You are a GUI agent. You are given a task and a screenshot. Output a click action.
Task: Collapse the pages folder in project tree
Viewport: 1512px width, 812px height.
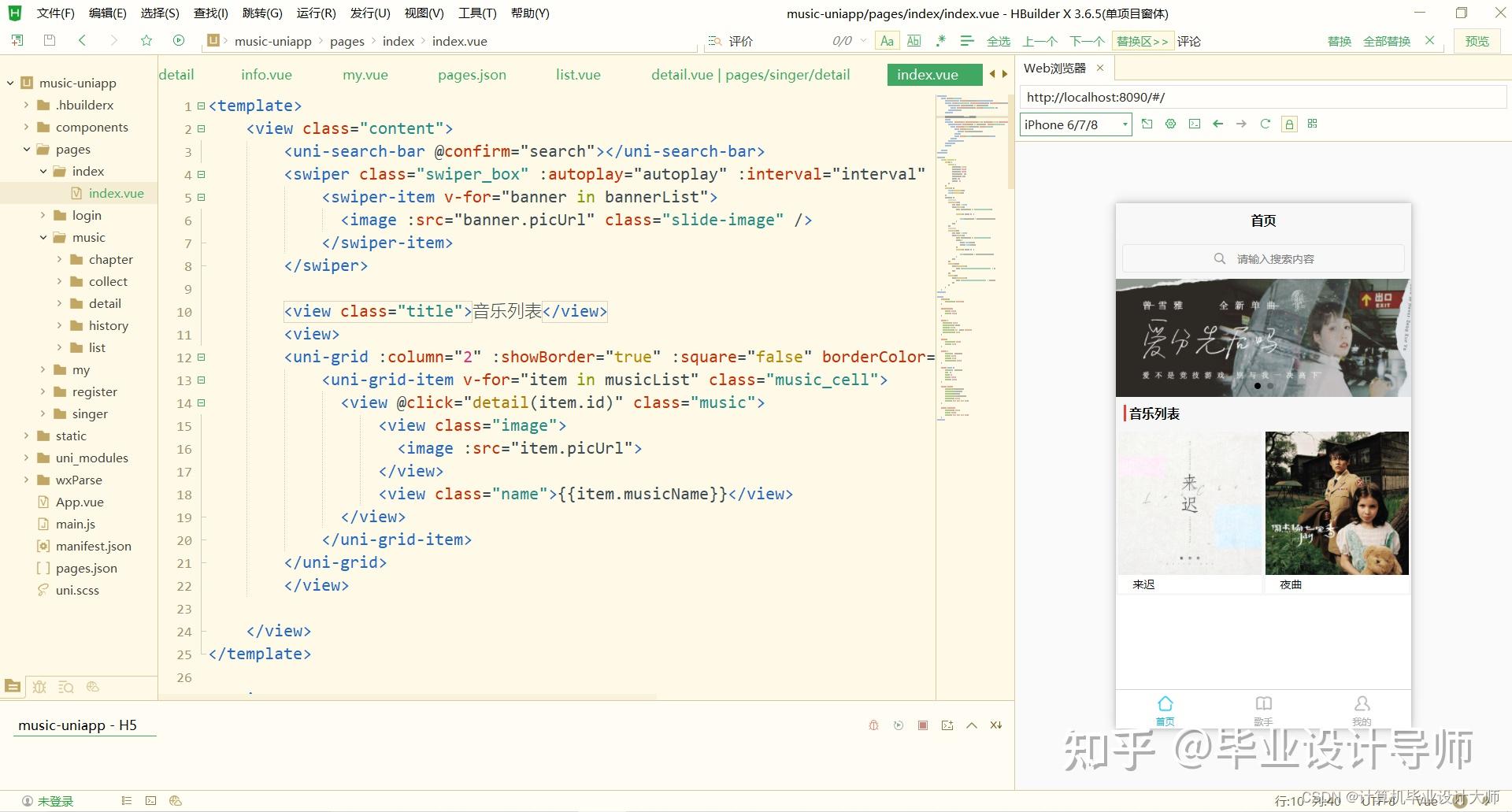coord(28,149)
